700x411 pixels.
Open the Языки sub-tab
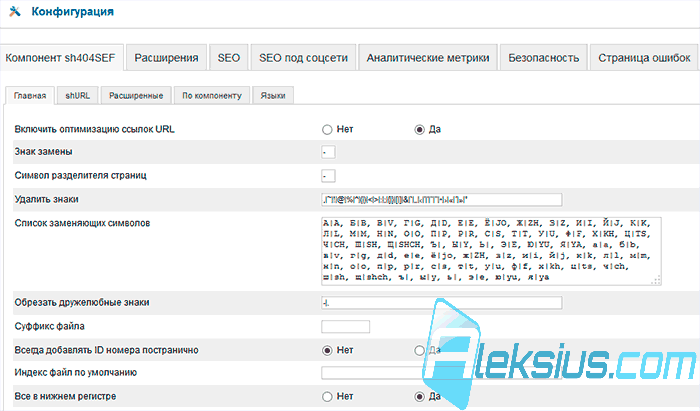(273, 95)
